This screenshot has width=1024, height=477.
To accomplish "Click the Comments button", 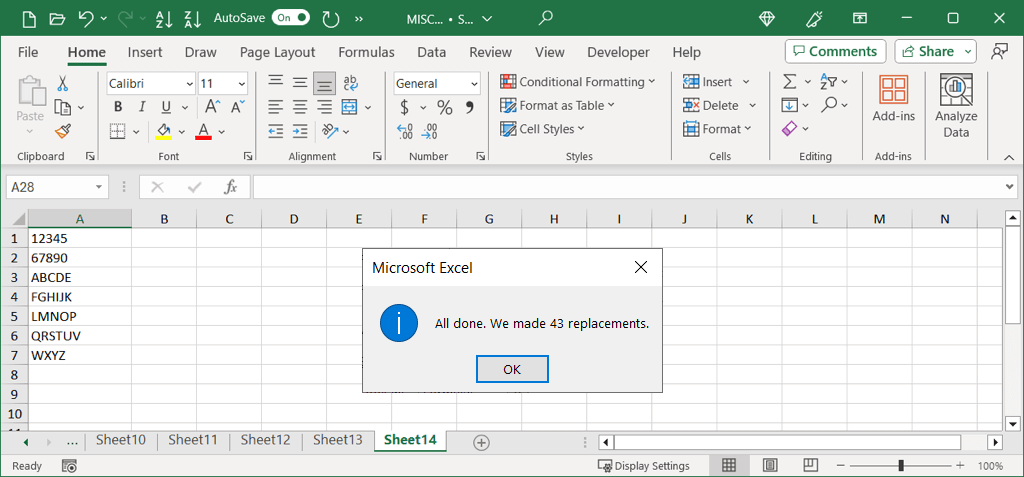I will click(835, 51).
